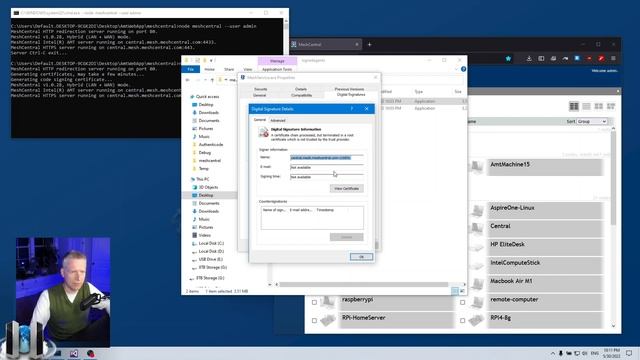Open the notification center in system tray
This screenshot has height=360, width=640.
coord(629,353)
